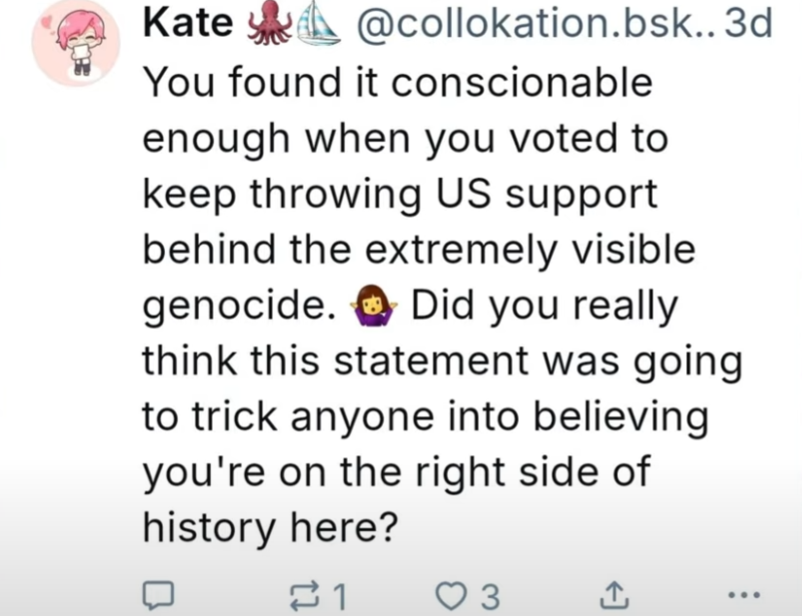The height and width of the screenshot is (616, 802).
Task: Open the share upload arrow icon
Action: [613, 595]
